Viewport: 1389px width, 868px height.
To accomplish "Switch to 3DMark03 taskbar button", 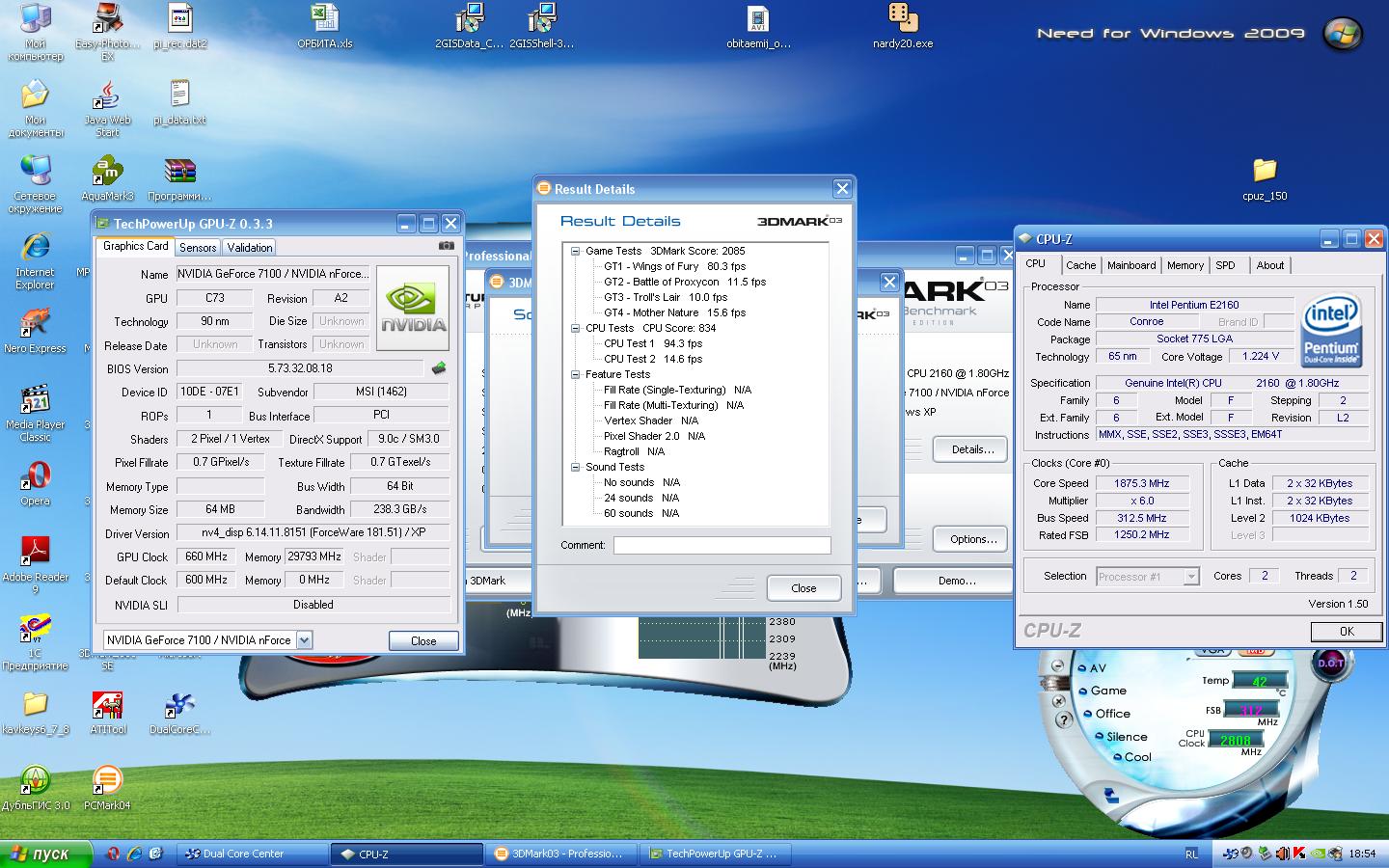I will point(562,854).
